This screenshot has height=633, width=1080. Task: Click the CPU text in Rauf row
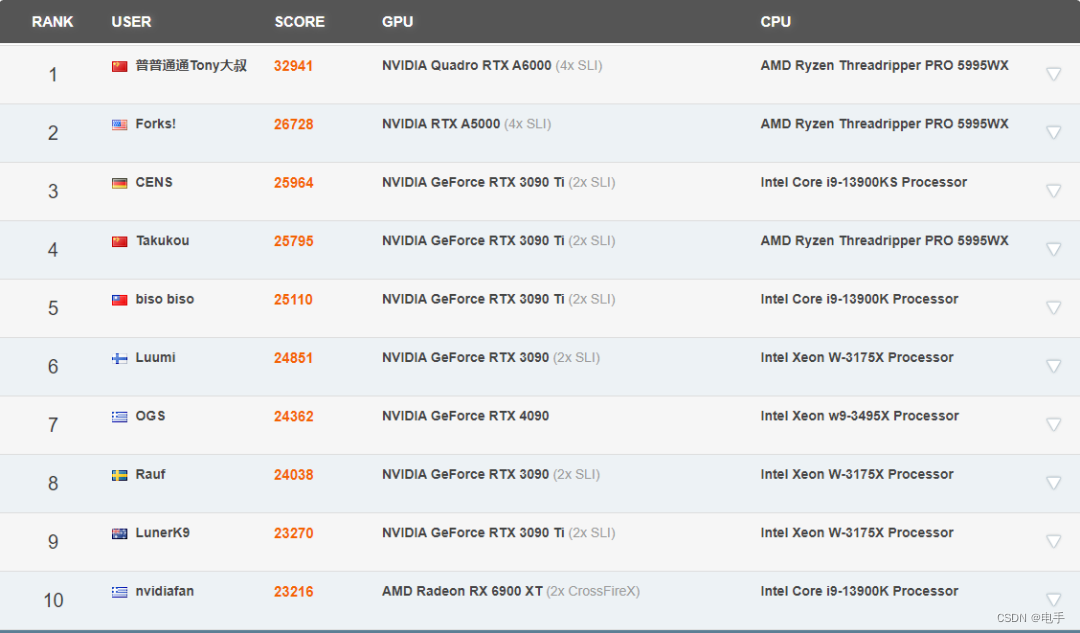click(857, 475)
